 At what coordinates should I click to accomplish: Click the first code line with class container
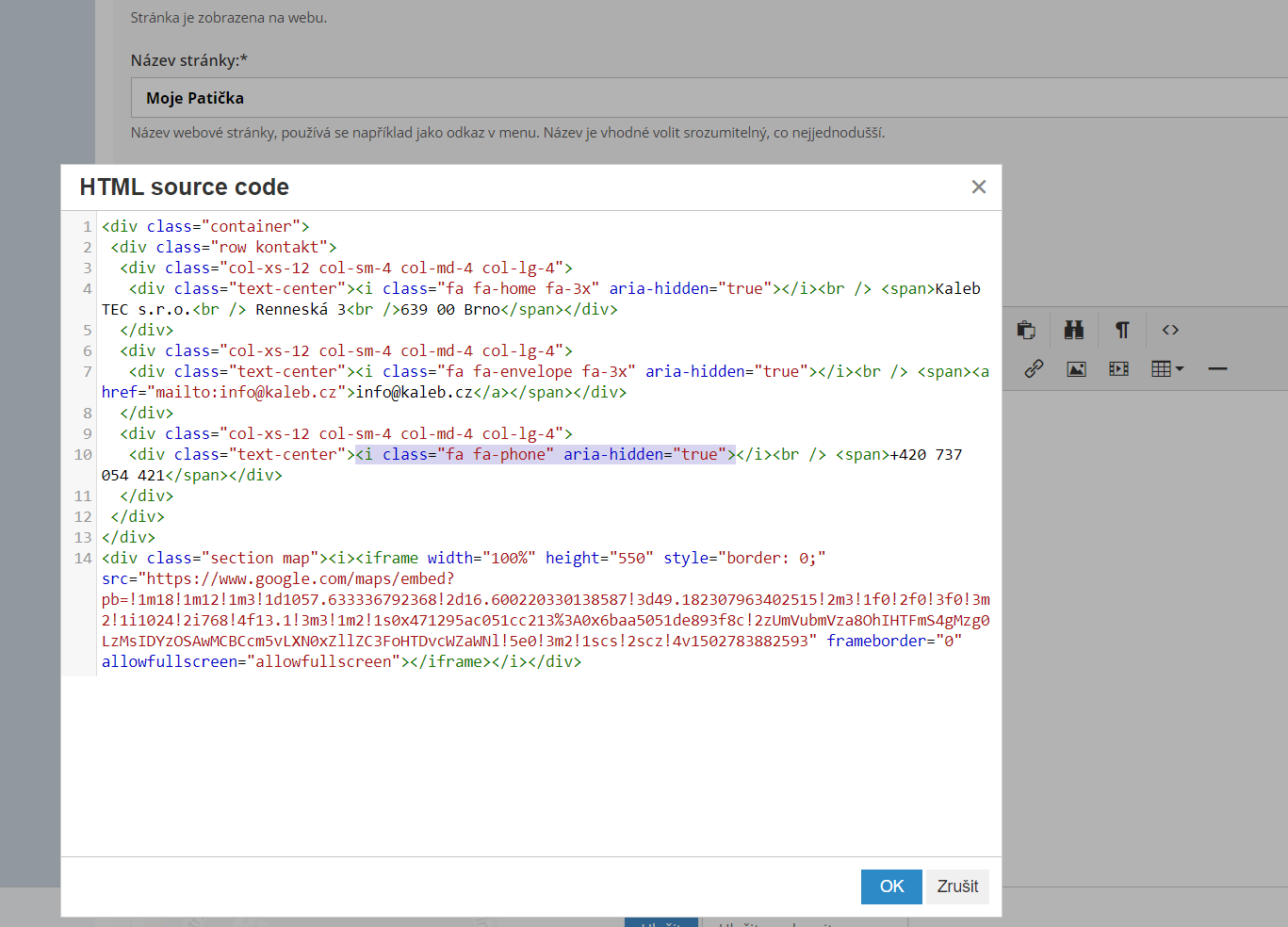point(205,227)
